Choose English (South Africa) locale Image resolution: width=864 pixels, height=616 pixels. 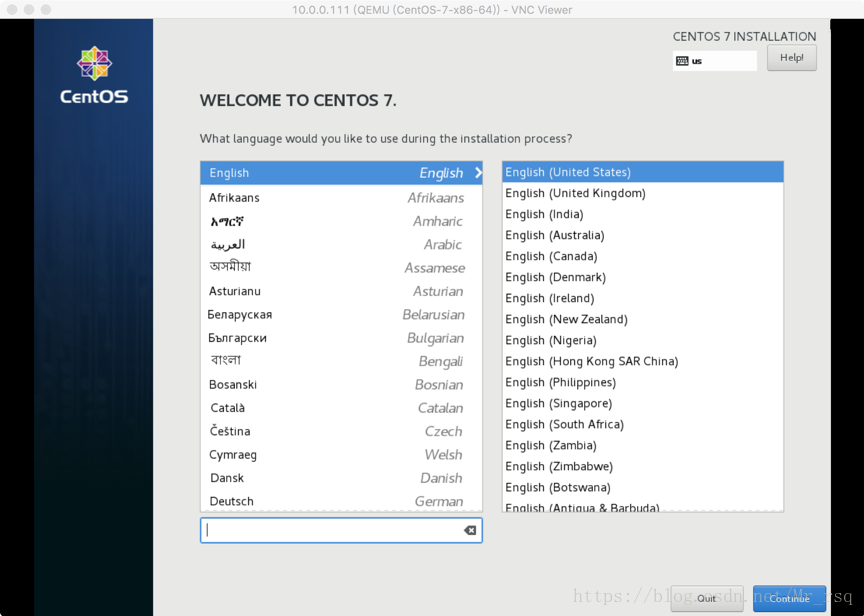642,424
